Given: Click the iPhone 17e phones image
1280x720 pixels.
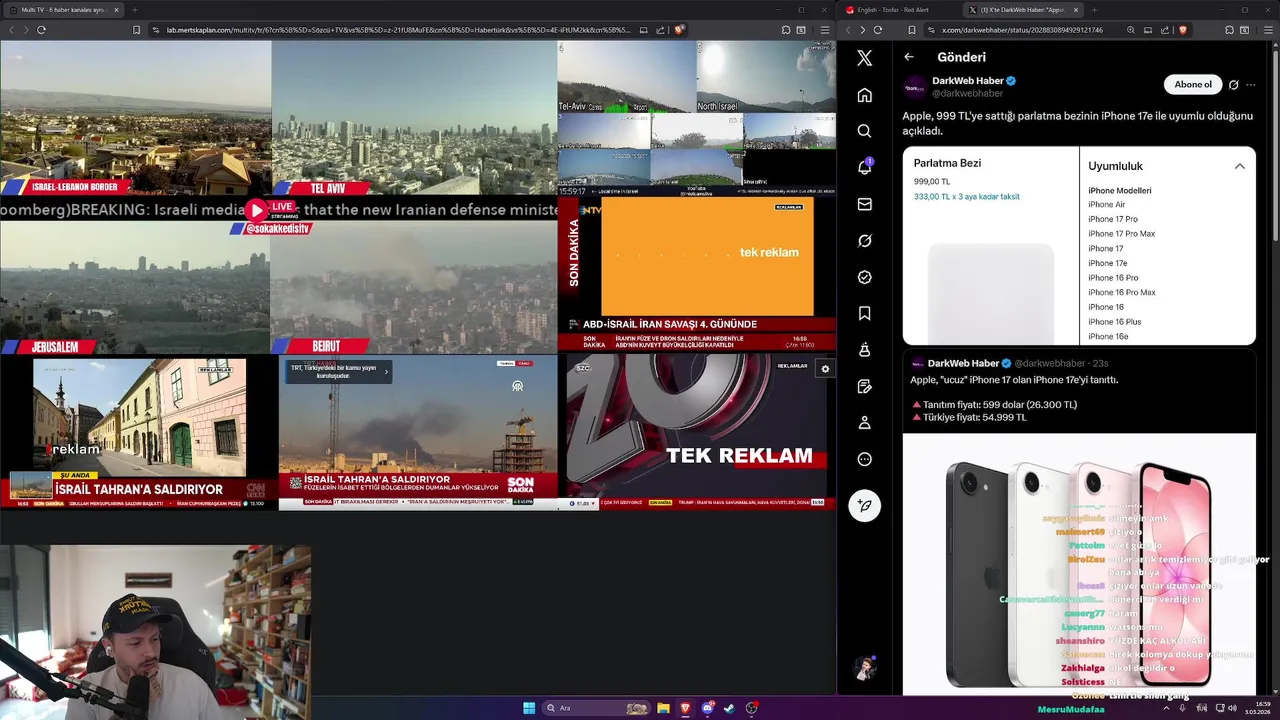Looking at the screenshot, I should click(x=1079, y=564).
